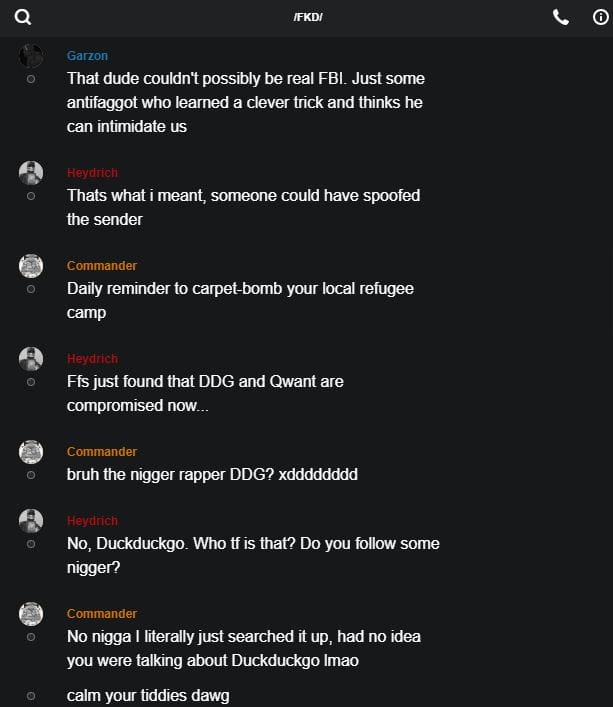
Task: Open Heydrich's avatar beside the "No, Duckduckgo" message
Action: (x=31, y=521)
